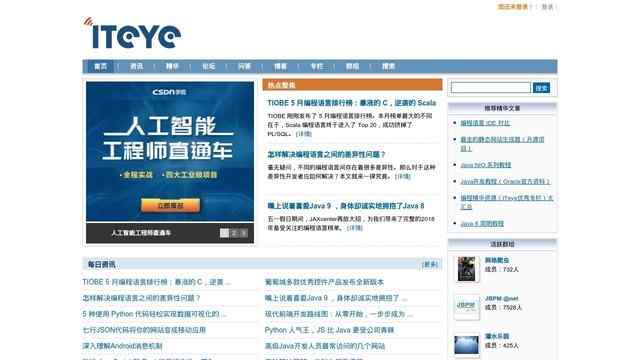640x360 pixels.
Task: Open first active group name above 732人
Action: (497, 260)
